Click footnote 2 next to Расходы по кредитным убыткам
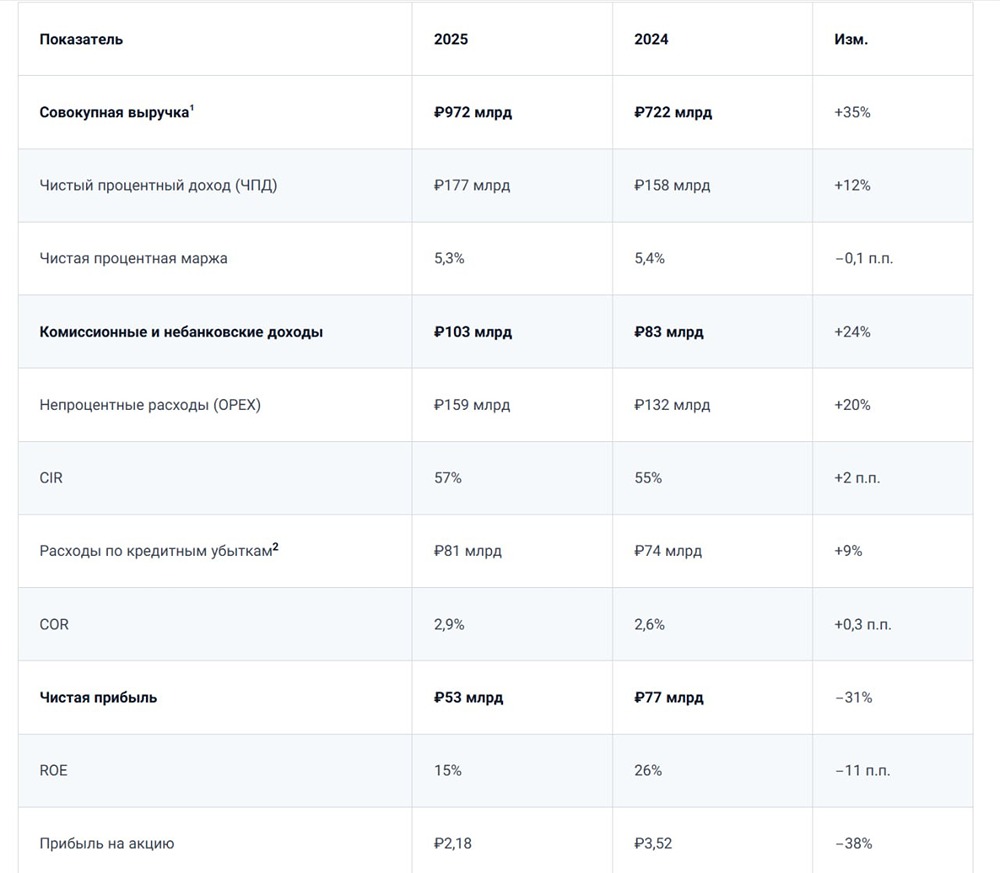The height and width of the screenshot is (873, 1000). pos(275,546)
